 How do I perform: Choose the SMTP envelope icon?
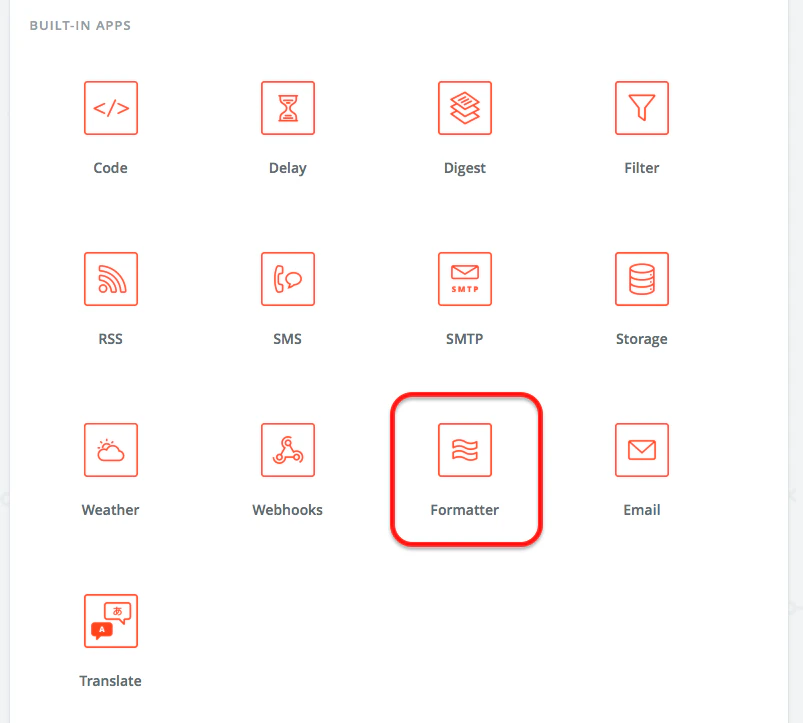pyautogui.click(x=465, y=279)
